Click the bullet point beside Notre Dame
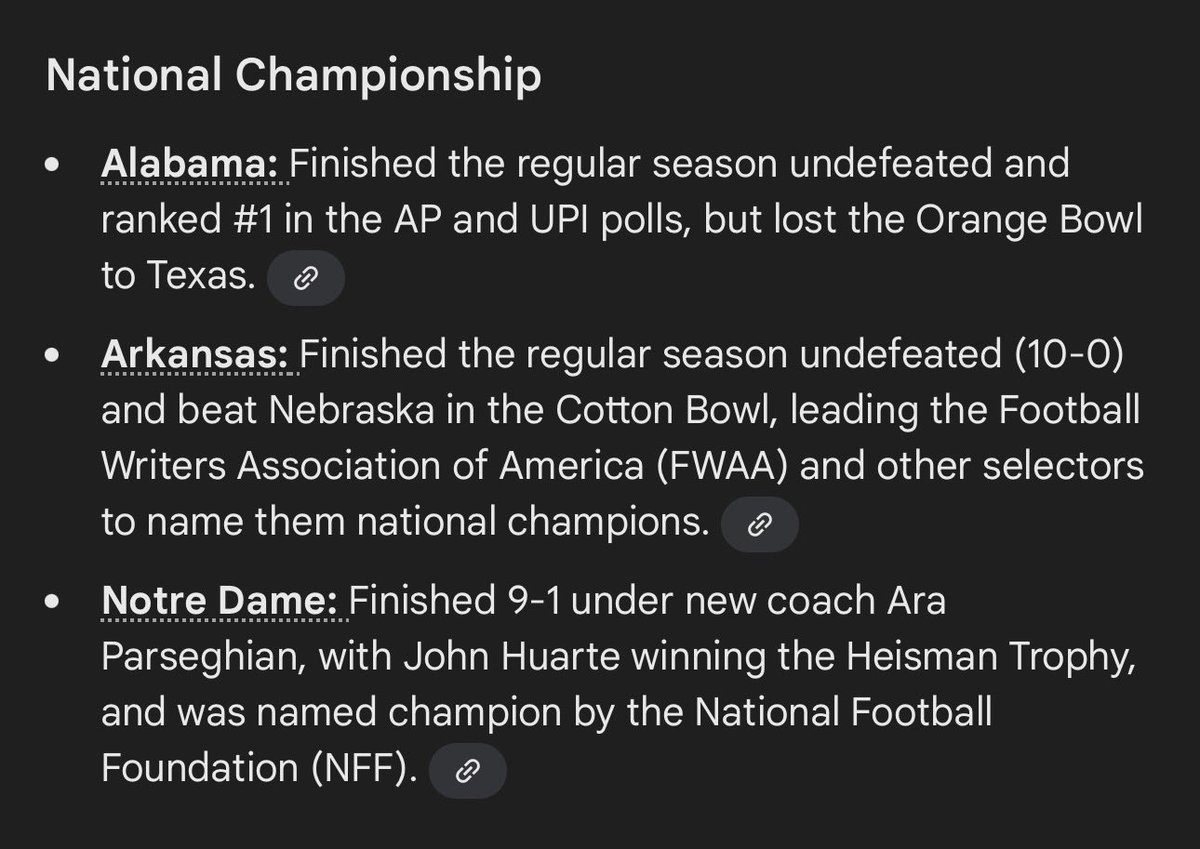This screenshot has height=849, width=1200. coord(56,604)
